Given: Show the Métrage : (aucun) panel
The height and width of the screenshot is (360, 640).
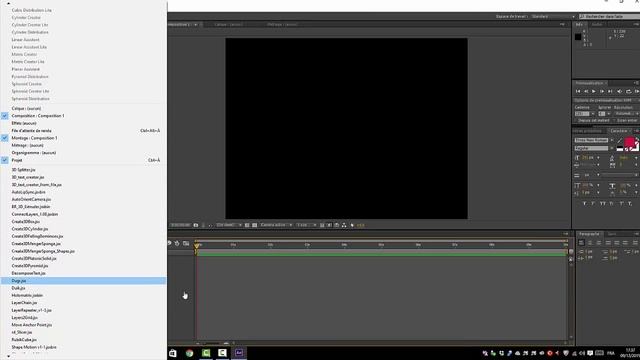Looking at the screenshot, I should point(83,145).
